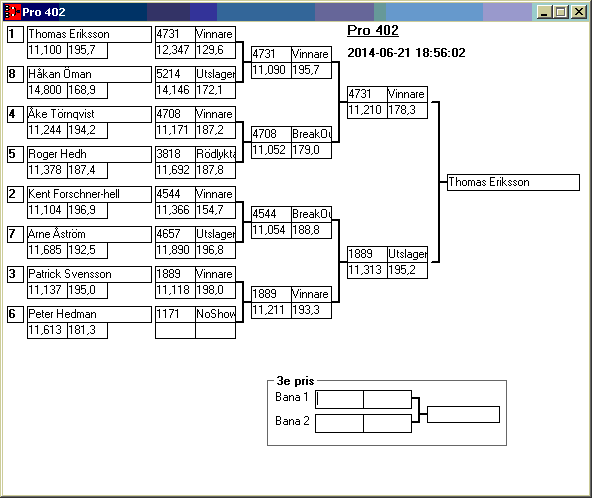Select the NoShow status cell for 1171
The image size is (592, 498).
pos(216,315)
